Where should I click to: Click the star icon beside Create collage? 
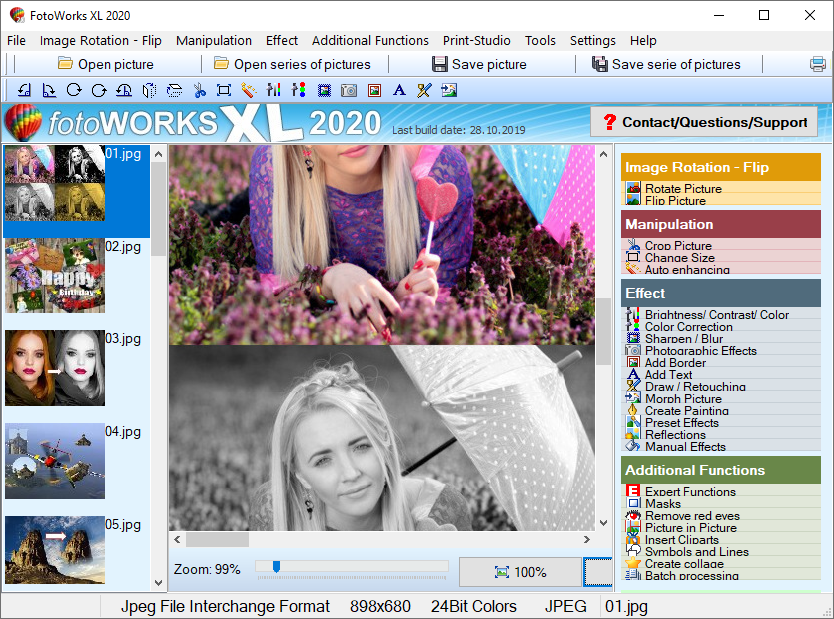(x=633, y=563)
